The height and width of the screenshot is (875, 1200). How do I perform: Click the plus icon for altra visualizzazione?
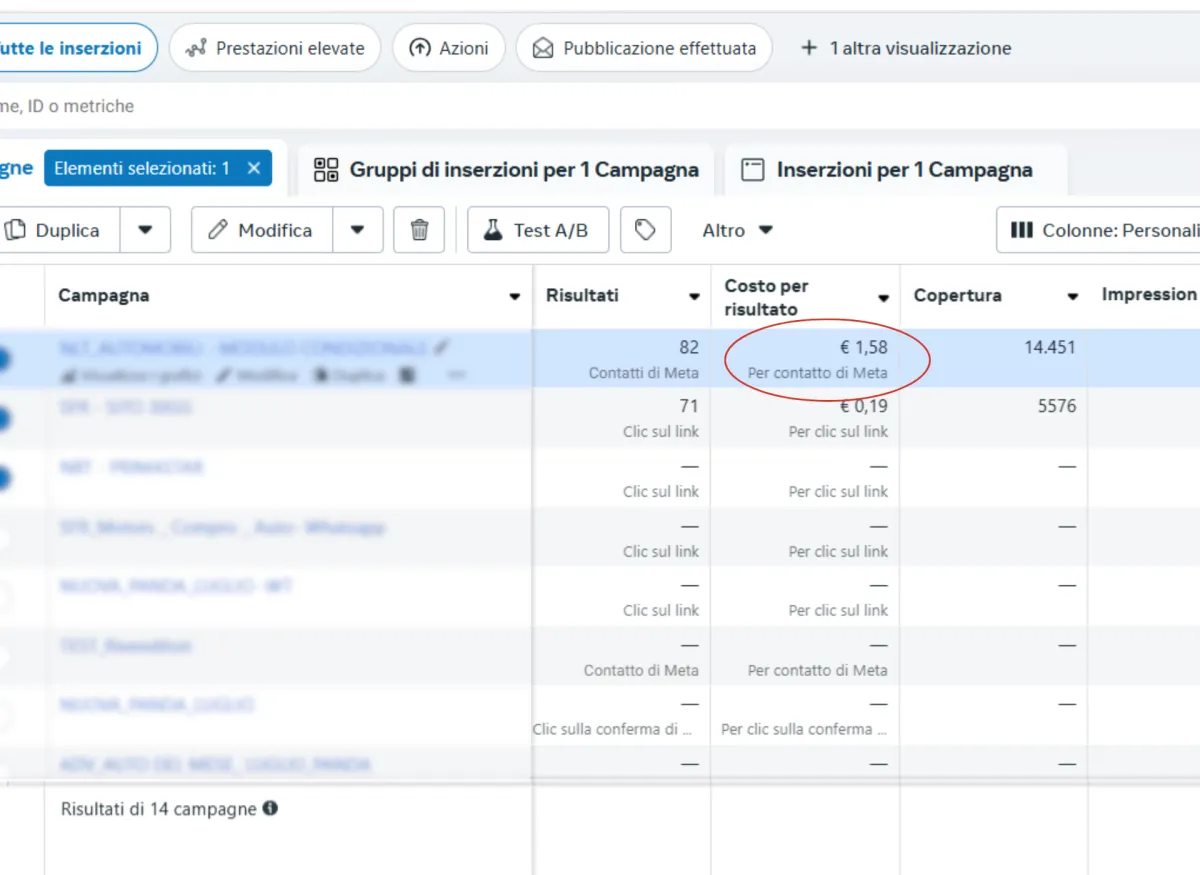point(809,48)
